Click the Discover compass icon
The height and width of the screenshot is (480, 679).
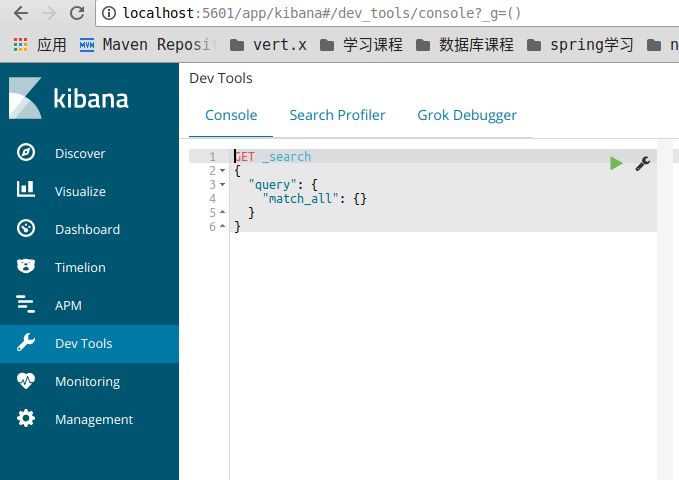coord(26,153)
